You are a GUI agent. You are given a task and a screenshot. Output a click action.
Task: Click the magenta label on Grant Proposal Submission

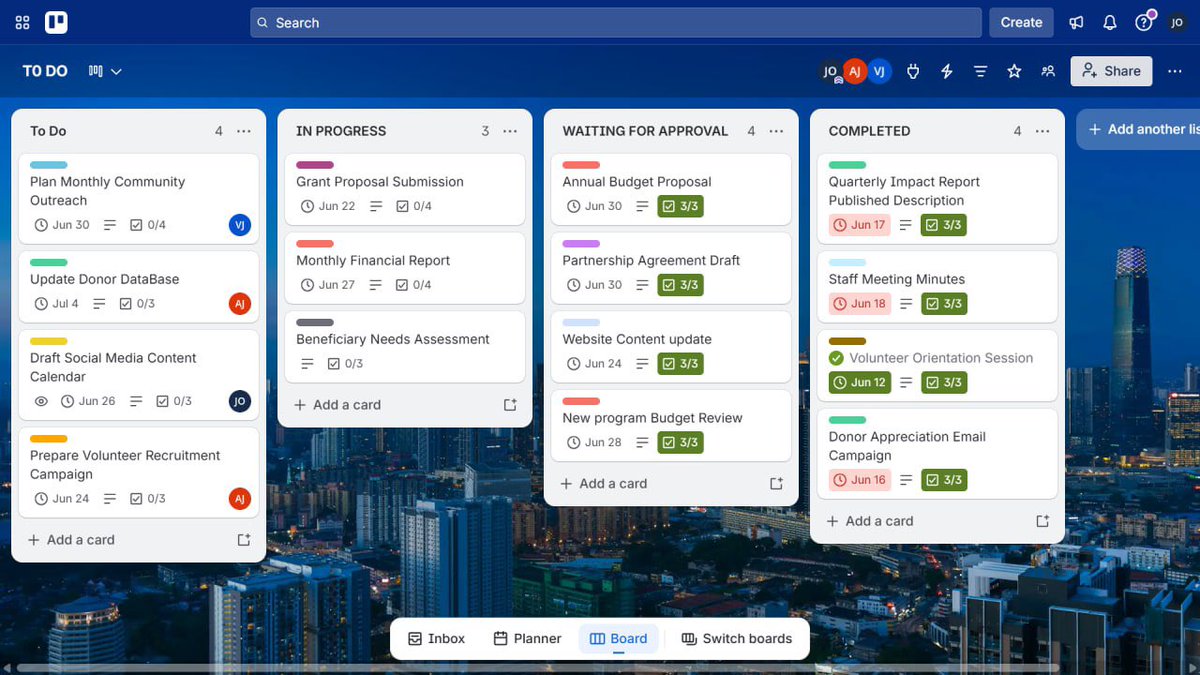coord(315,165)
